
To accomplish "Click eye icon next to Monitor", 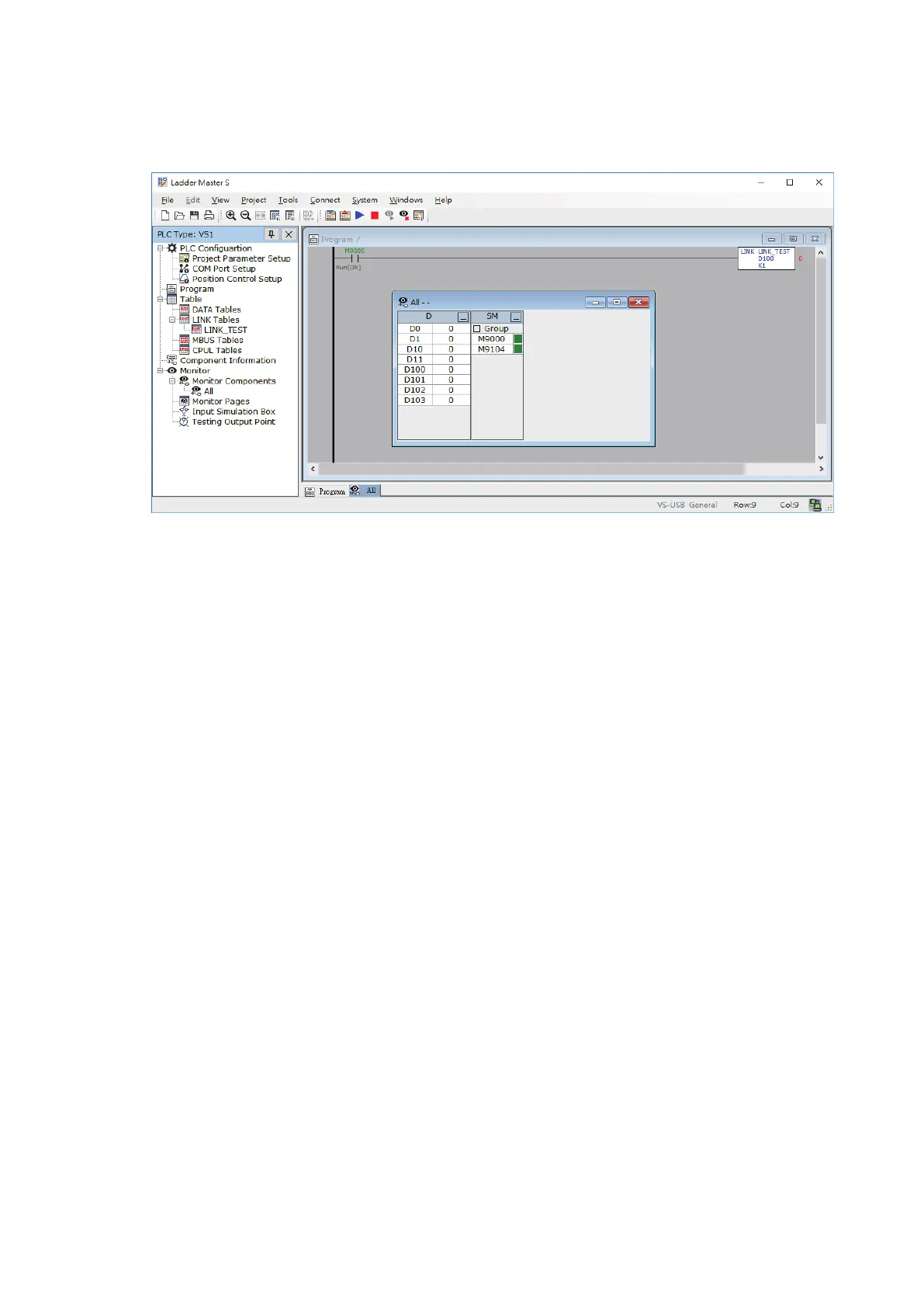I will tap(172, 370).
